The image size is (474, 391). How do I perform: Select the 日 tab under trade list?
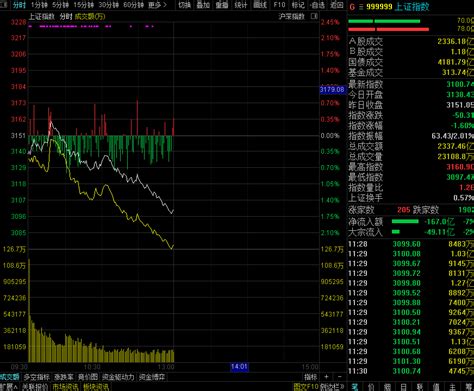tap(403, 387)
